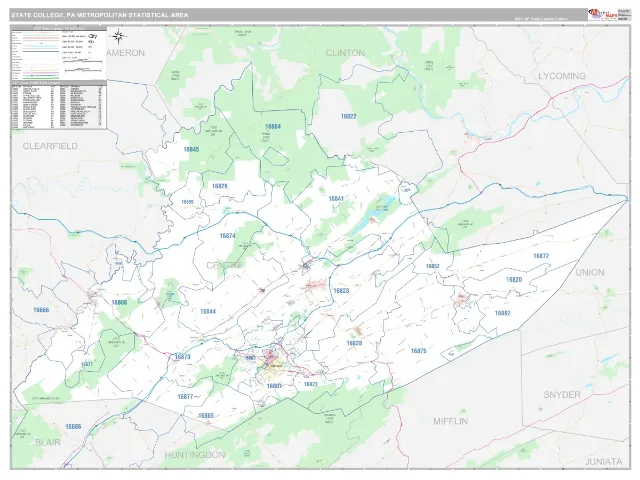This screenshot has height=480, width=640.
Task: Select the CLEARFIELD county label
Action: (x=50, y=146)
